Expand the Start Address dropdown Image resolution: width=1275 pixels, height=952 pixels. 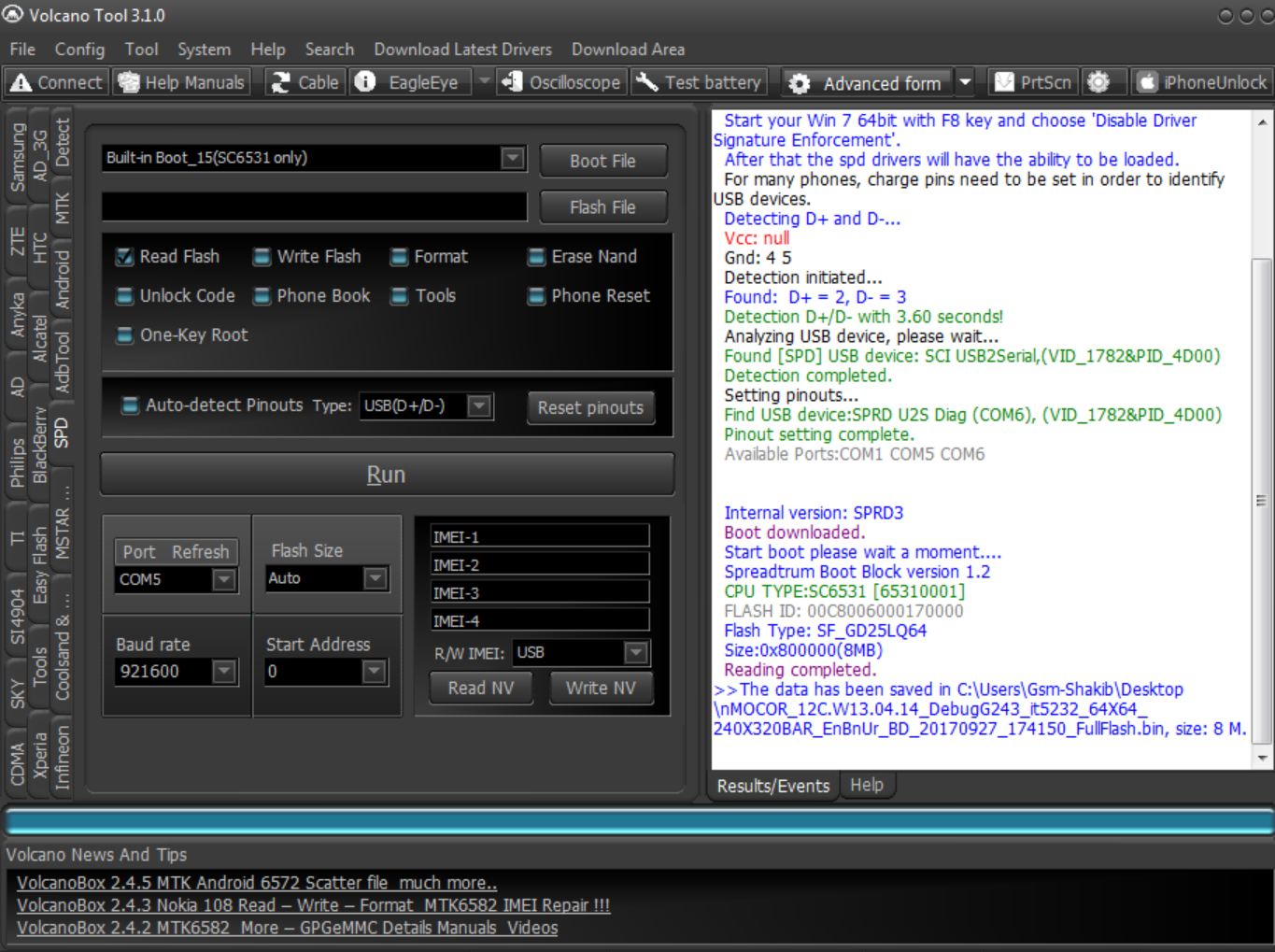coord(374,671)
